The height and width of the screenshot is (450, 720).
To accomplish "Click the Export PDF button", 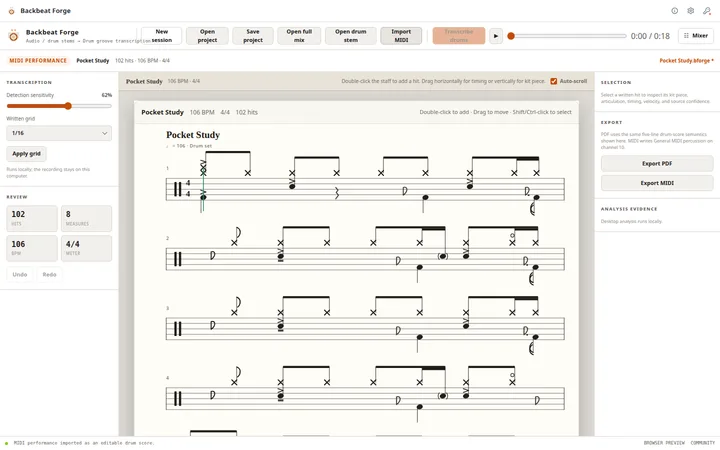I will tap(657, 163).
